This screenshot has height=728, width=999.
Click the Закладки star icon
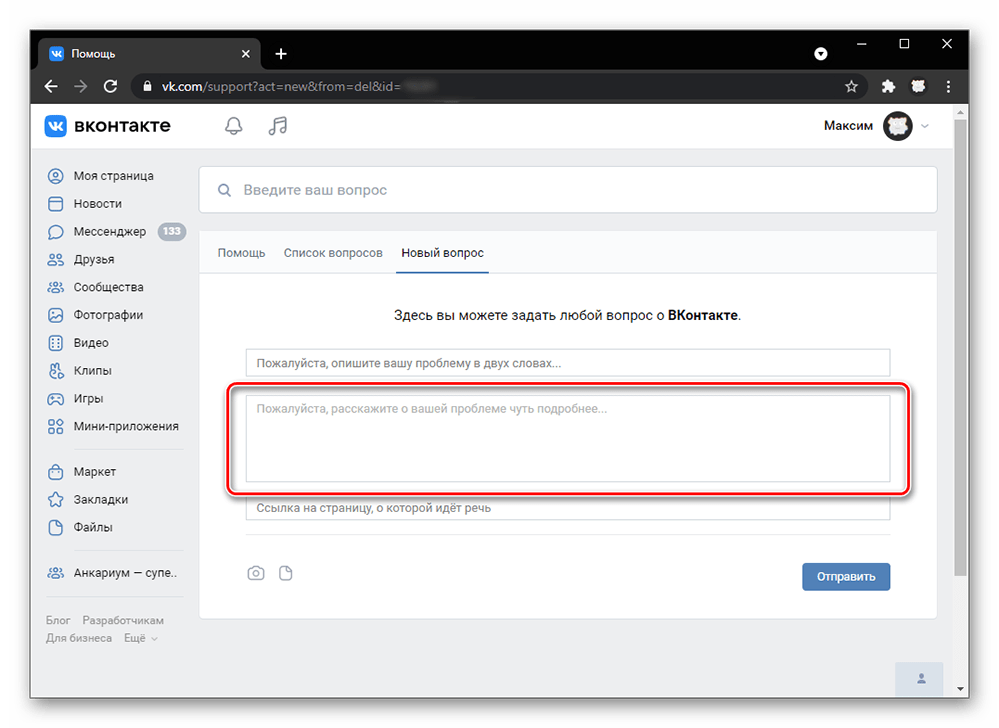coord(55,499)
